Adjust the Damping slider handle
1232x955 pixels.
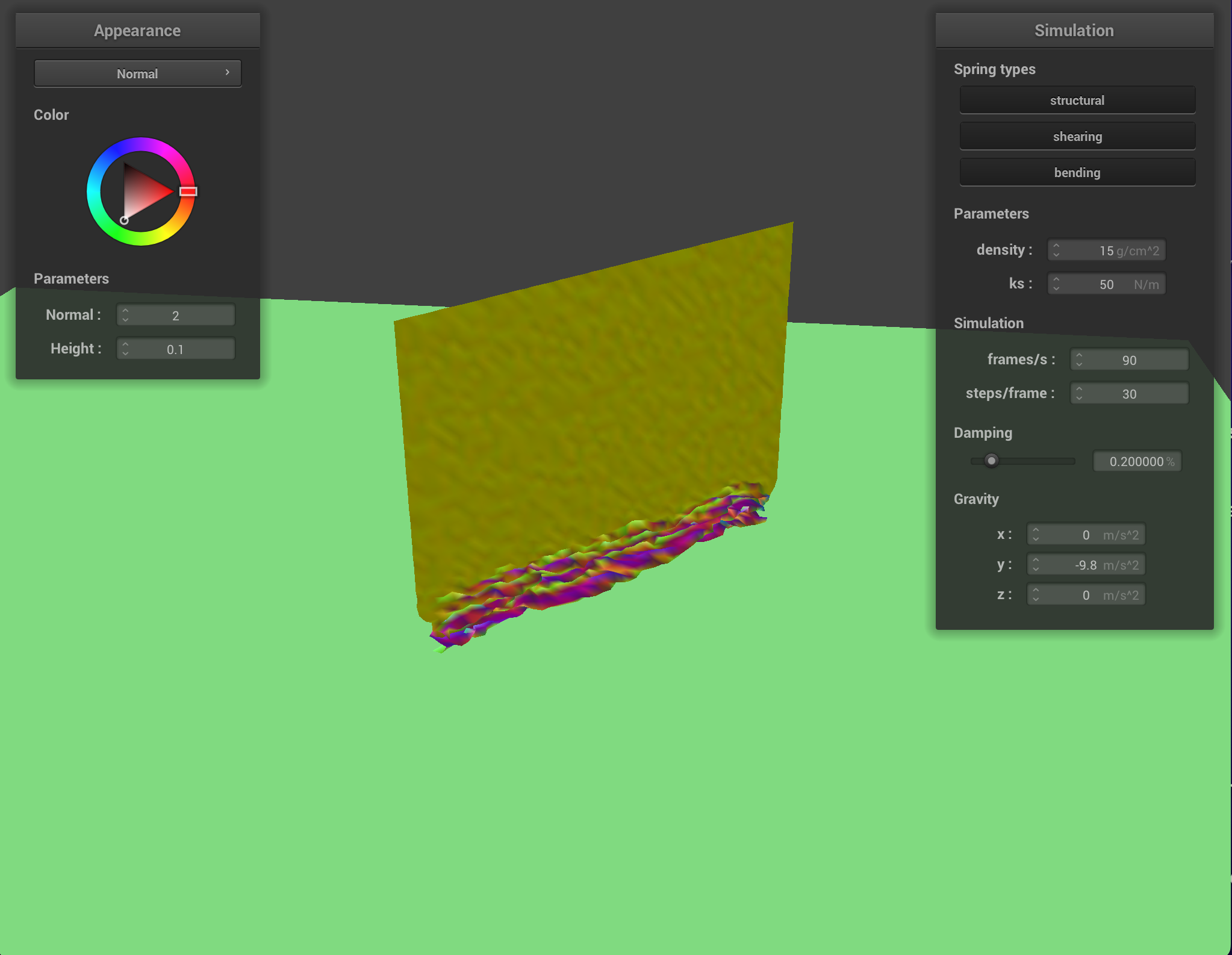(x=992, y=461)
